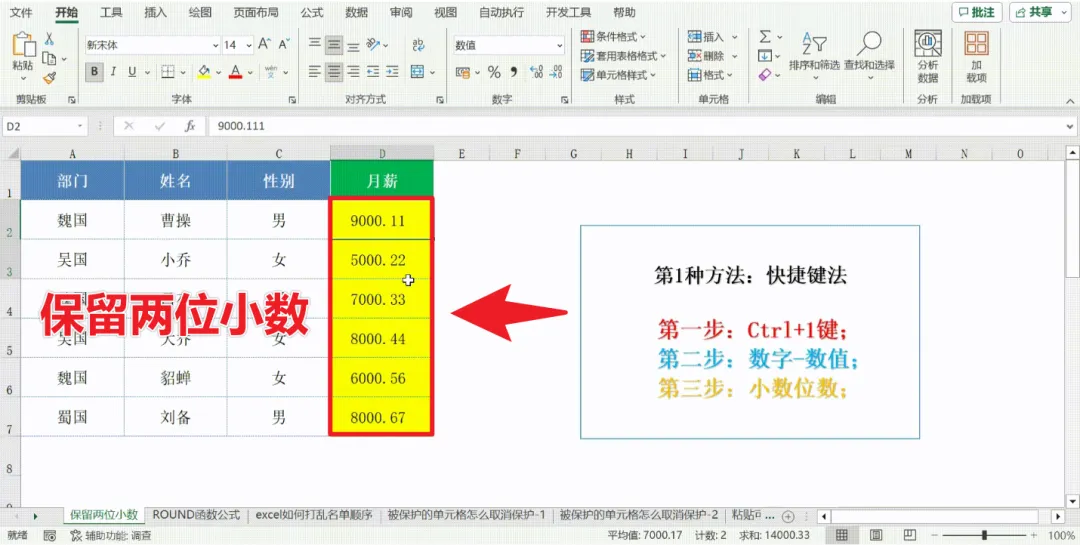Expand Format as Table (套用表格格式) menu
The width and height of the screenshot is (1080, 545).
(623, 56)
